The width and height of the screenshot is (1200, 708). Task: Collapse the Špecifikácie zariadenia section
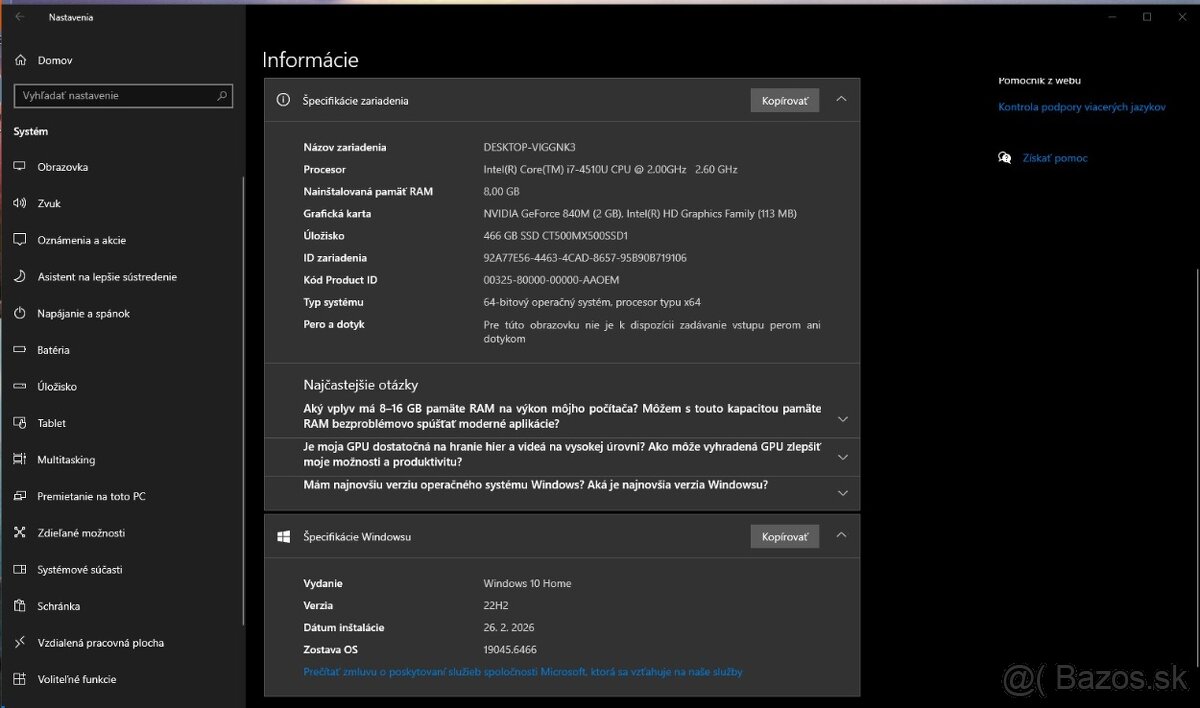coord(842,99)
